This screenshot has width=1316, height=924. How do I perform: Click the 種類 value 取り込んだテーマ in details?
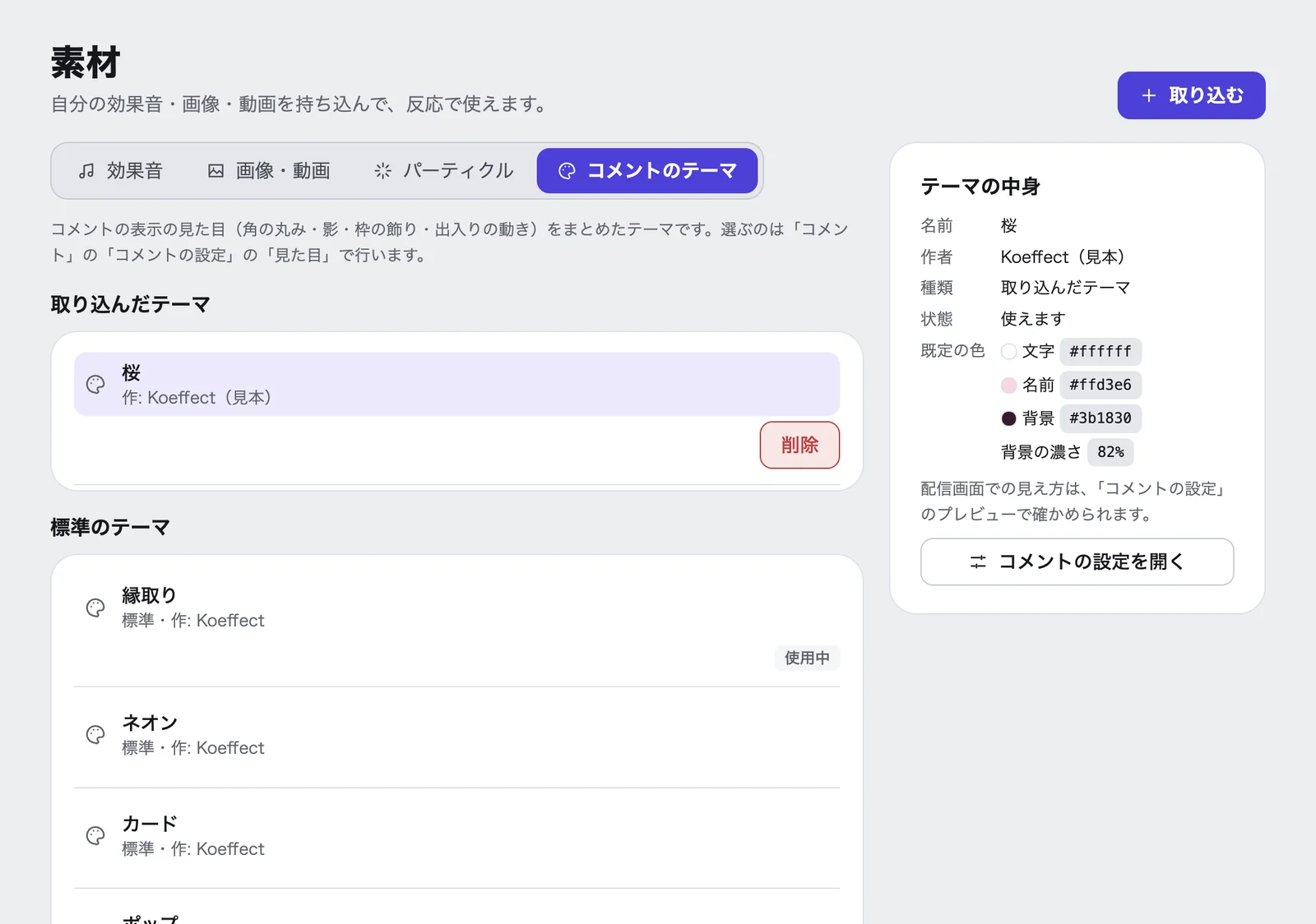pyautogui.click(x=1065, y=288)
